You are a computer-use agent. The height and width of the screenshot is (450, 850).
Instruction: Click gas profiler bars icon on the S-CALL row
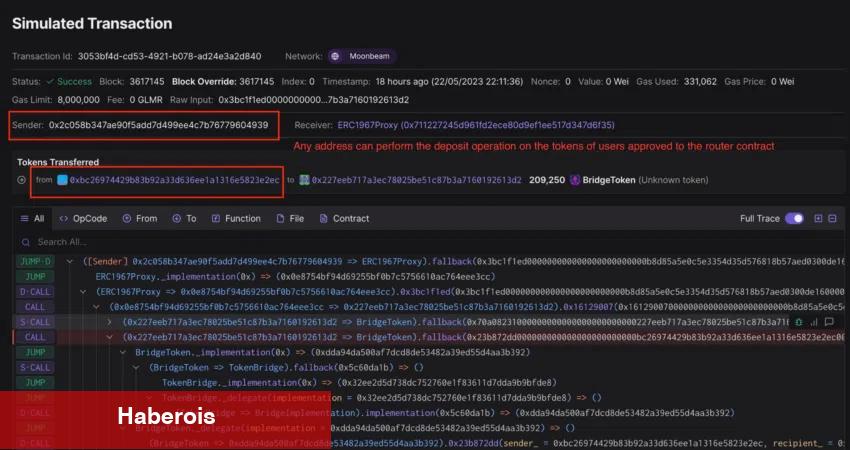[814, 322]
